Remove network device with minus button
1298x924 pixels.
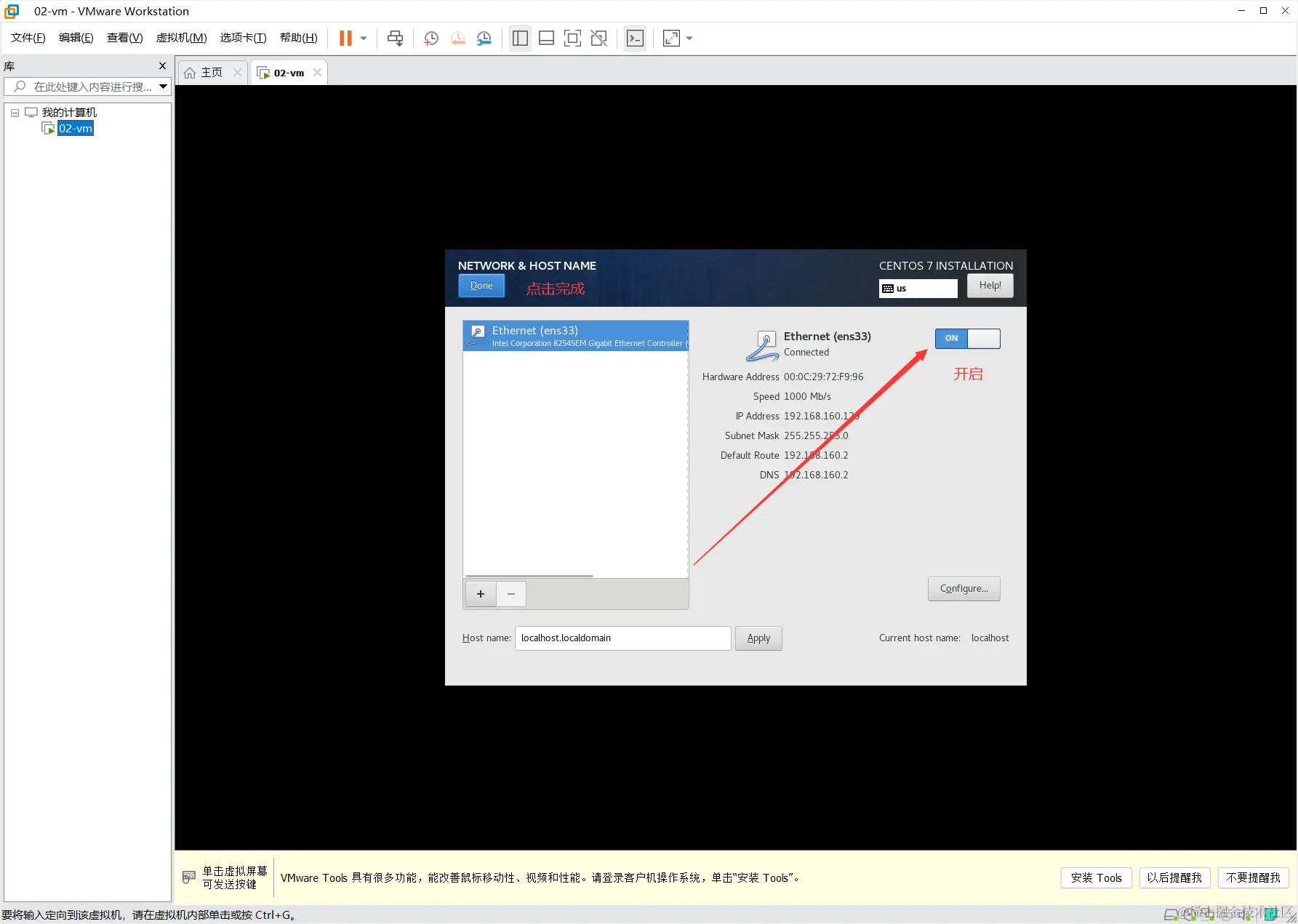click(x=511, y=594)
